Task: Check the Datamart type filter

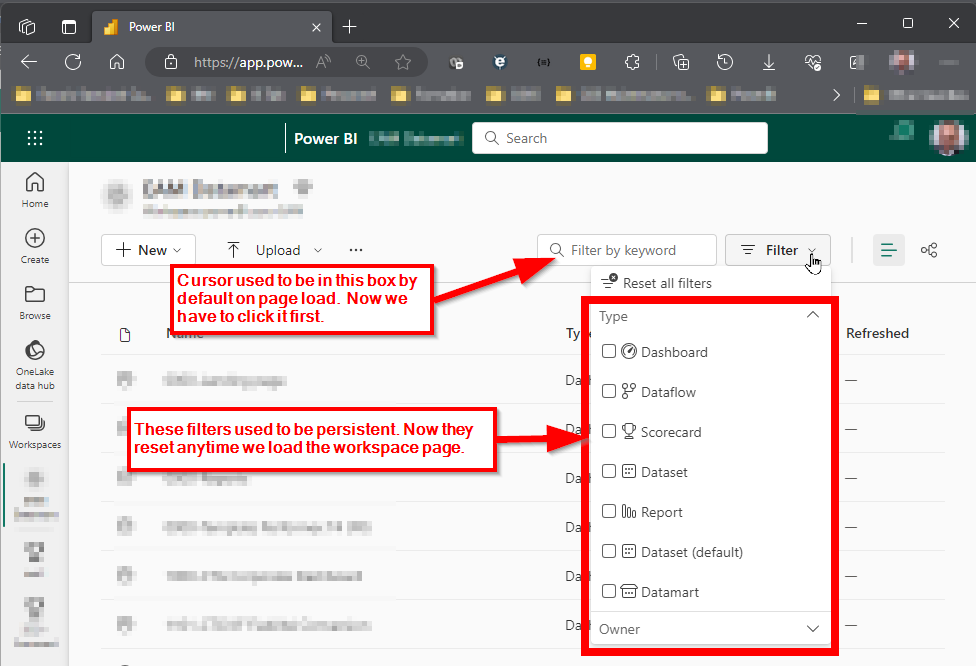Action: [609, 591]
